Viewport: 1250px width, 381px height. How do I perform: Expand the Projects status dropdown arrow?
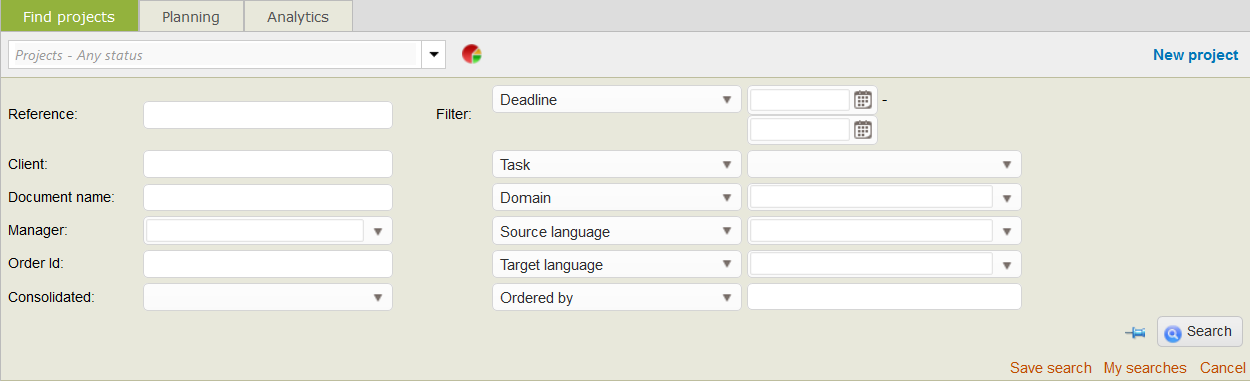click(434, 54)
